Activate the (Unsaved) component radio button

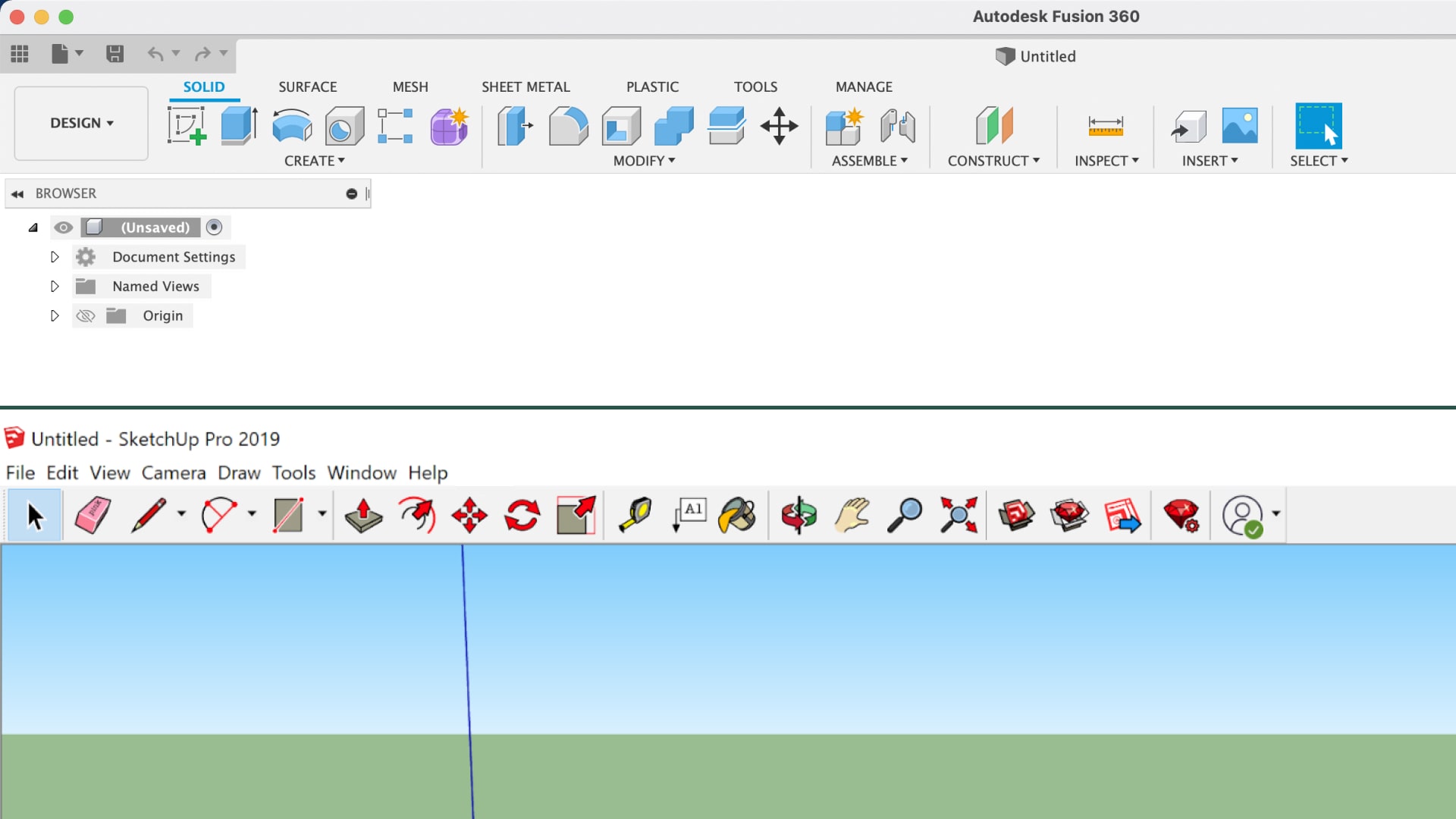(x=215, y=227)
